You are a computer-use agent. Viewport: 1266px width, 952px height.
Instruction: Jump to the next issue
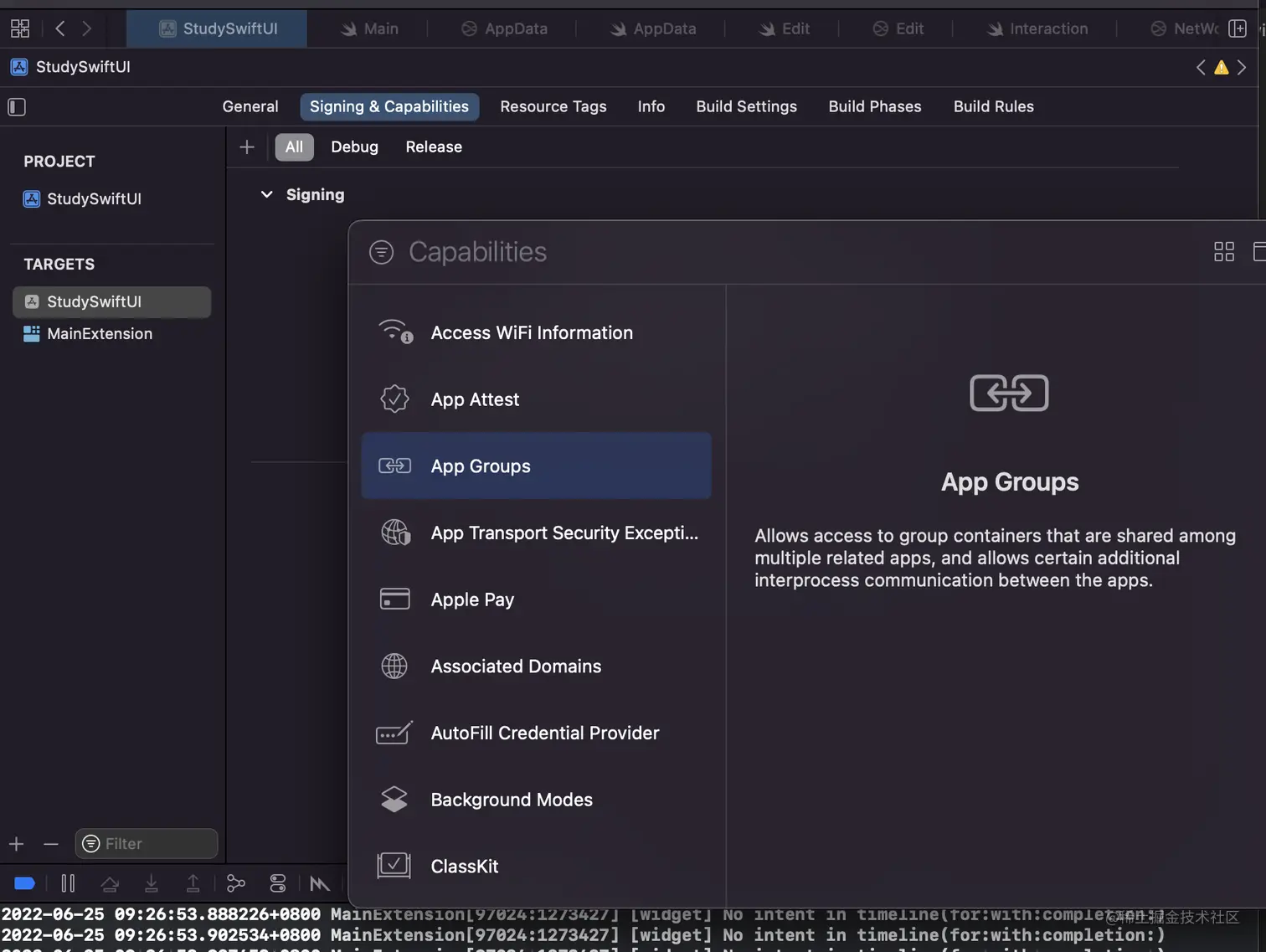click(1242, 68)
